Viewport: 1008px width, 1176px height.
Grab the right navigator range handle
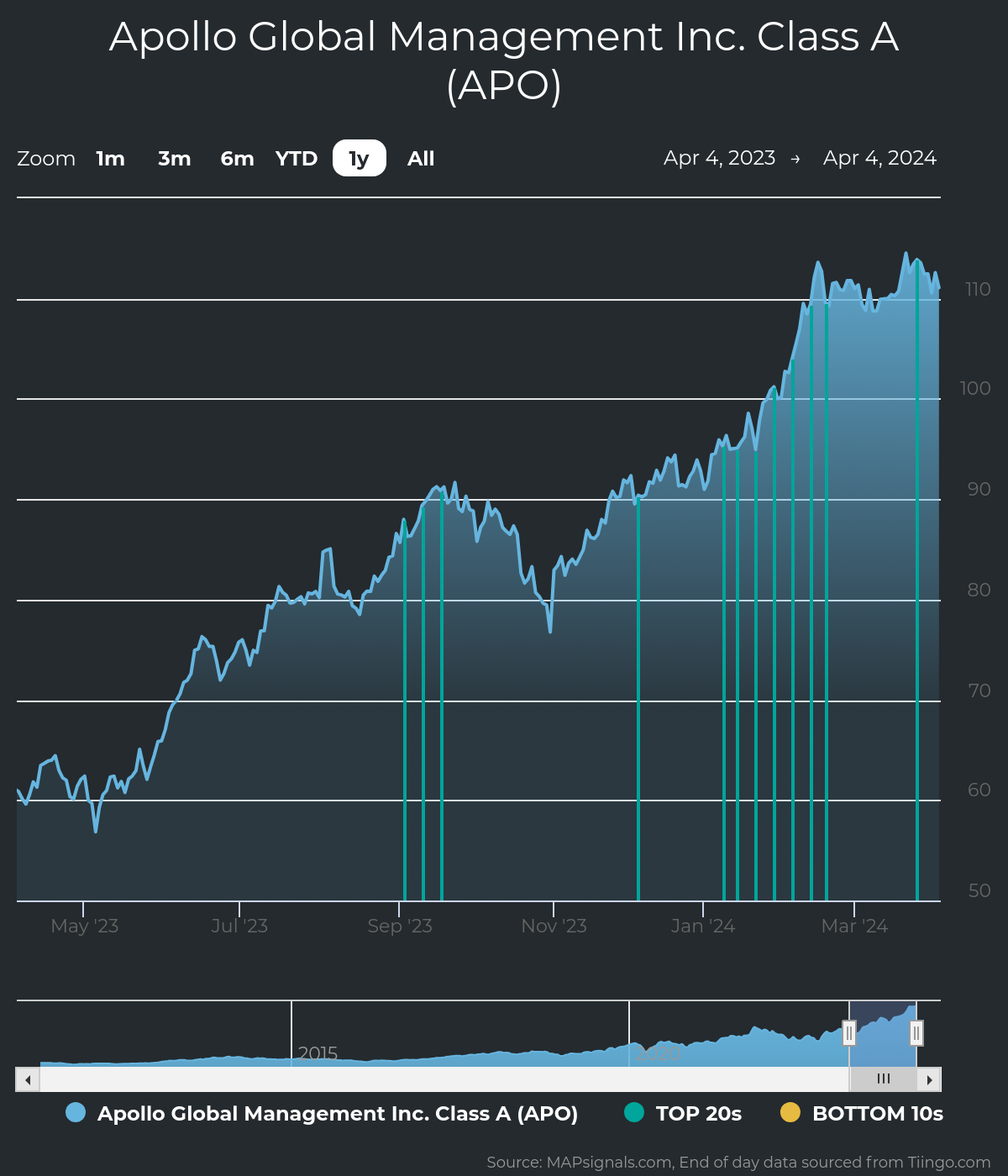point(916,1033)
